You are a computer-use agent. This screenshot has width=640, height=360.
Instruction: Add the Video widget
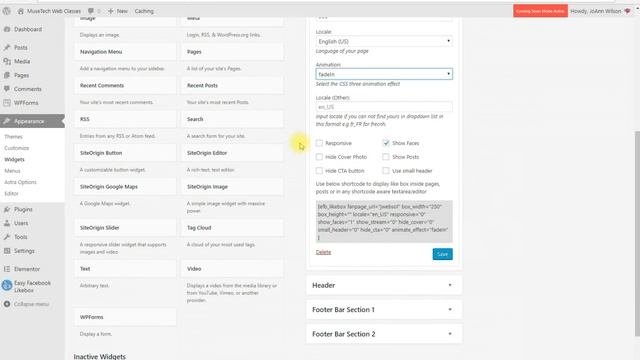click(232, 269)
